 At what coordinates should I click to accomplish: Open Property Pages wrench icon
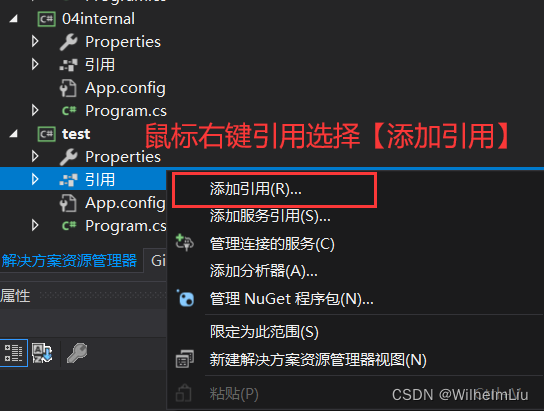[77, 353]
